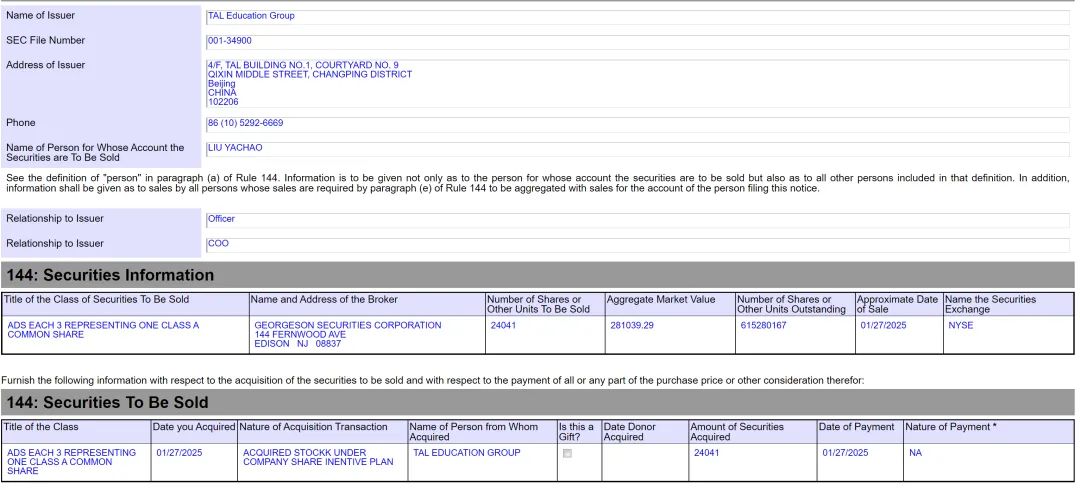Image resolution: width=1080 pixels, height=490 pixels.
Task: Click empty Date Donor Acquired cell
Action: pos(645,462)
